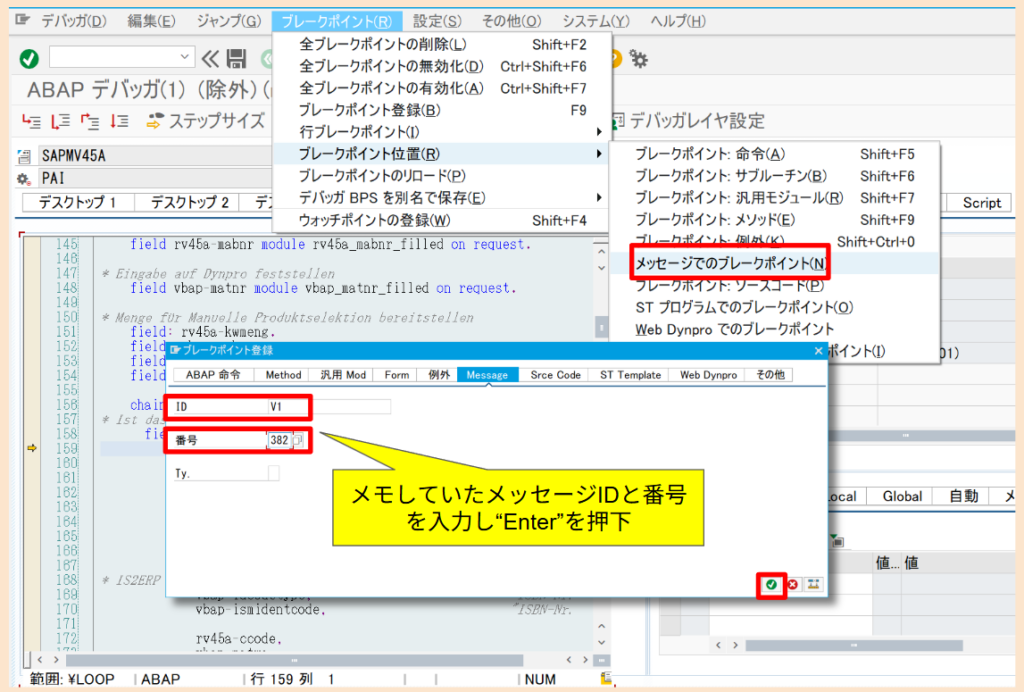Select the 汎用 Mod dialog tab

pos(343,375)
